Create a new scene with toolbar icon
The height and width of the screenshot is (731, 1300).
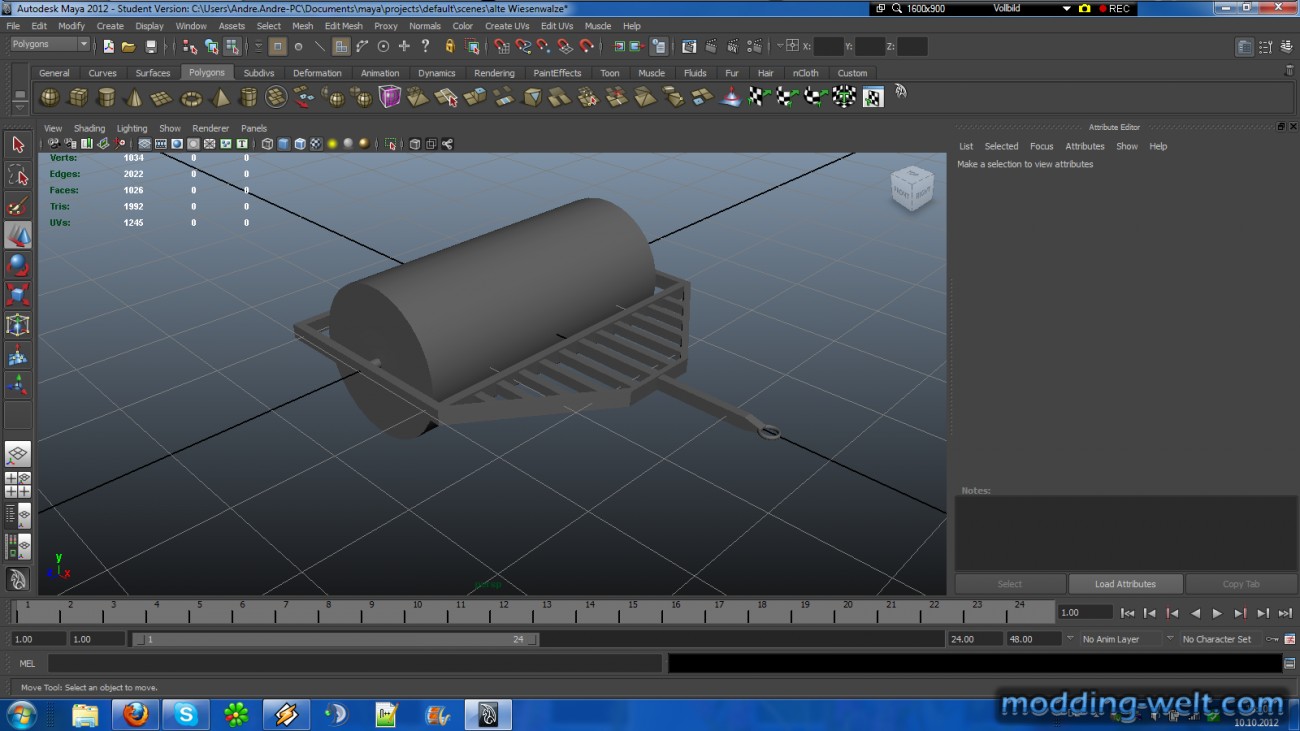coord(108,46)
